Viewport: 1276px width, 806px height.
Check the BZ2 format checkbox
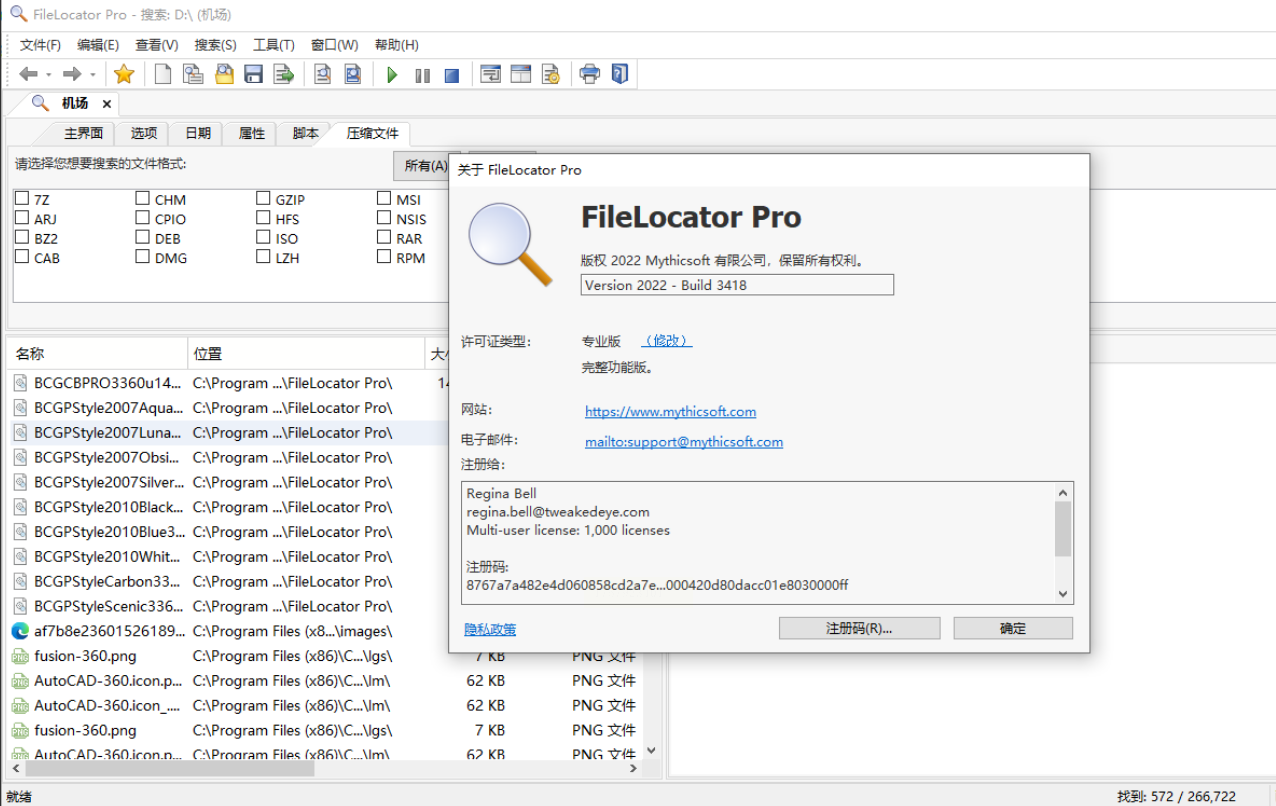[22, 238]
